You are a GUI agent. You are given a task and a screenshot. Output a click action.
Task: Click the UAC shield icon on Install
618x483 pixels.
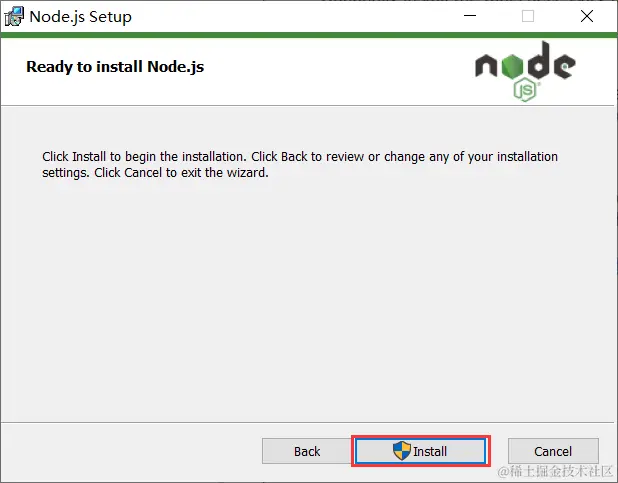click(x=402, y=451)
